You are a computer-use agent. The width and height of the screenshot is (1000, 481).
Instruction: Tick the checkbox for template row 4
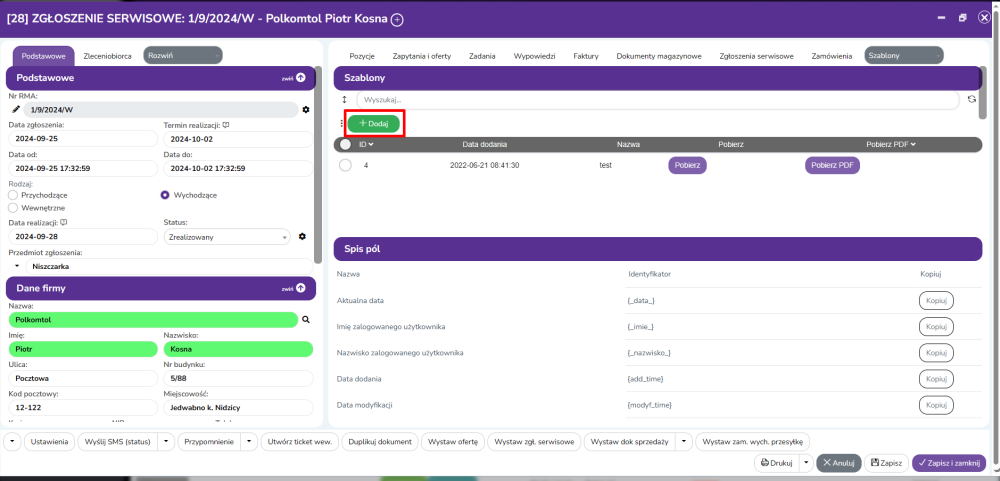click(346, 165)
